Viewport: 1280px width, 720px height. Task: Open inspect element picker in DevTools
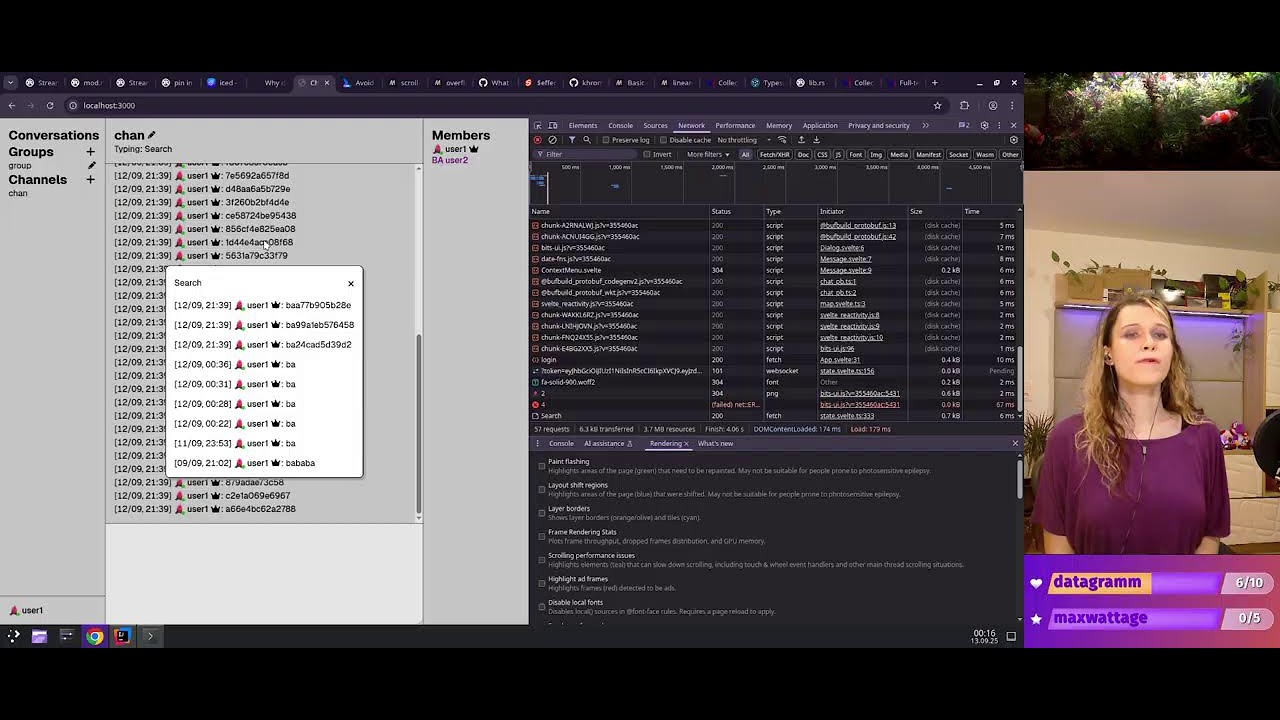[538, 126]
